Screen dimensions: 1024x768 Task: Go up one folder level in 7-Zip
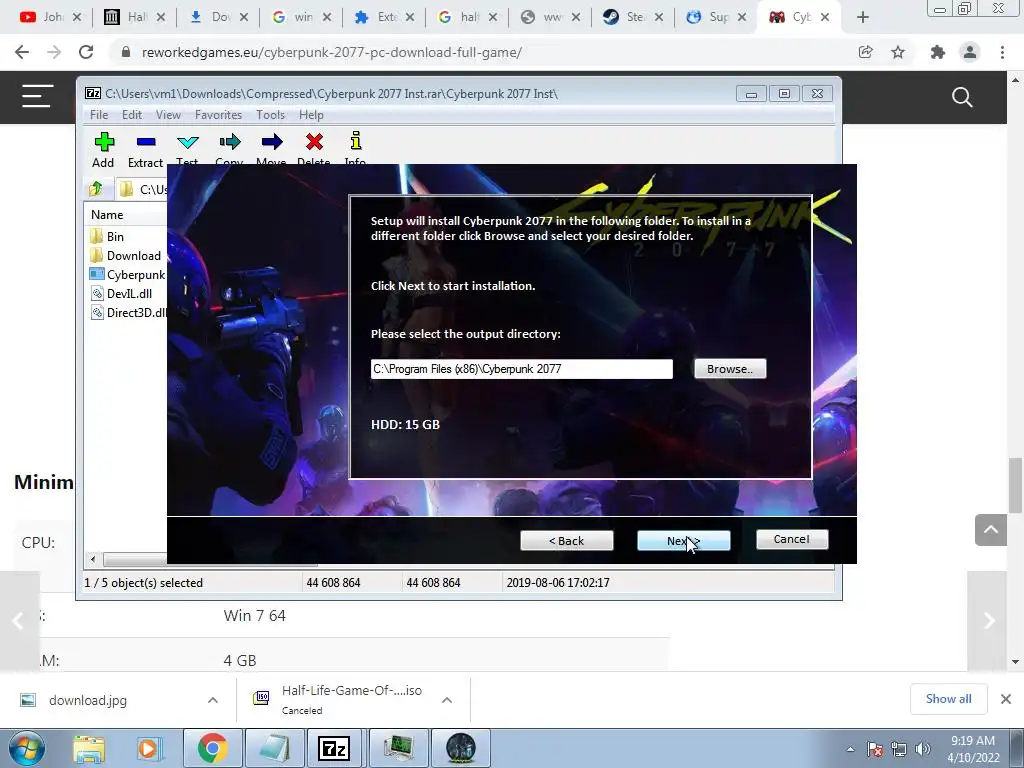tap(96, 189)
